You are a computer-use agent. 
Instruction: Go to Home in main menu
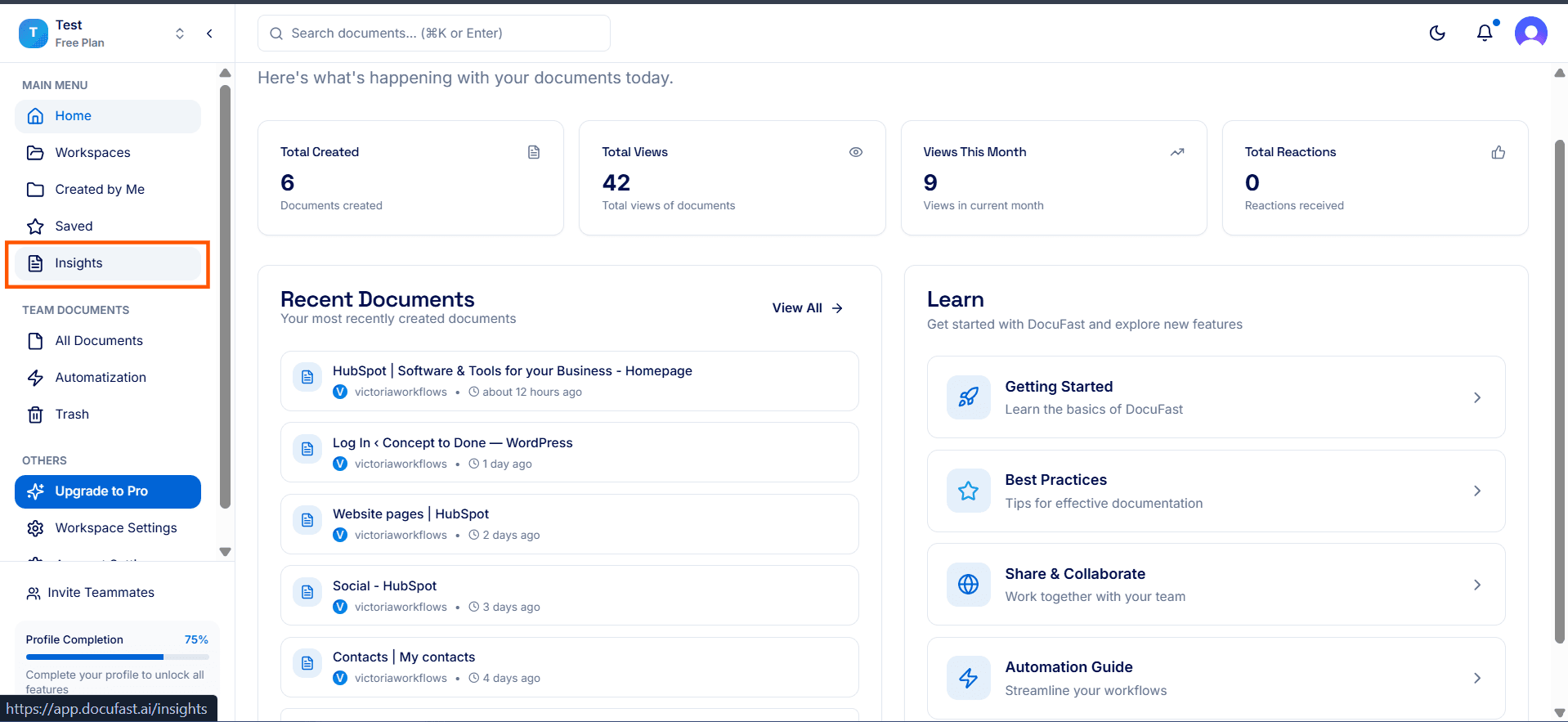click(108, 116)
